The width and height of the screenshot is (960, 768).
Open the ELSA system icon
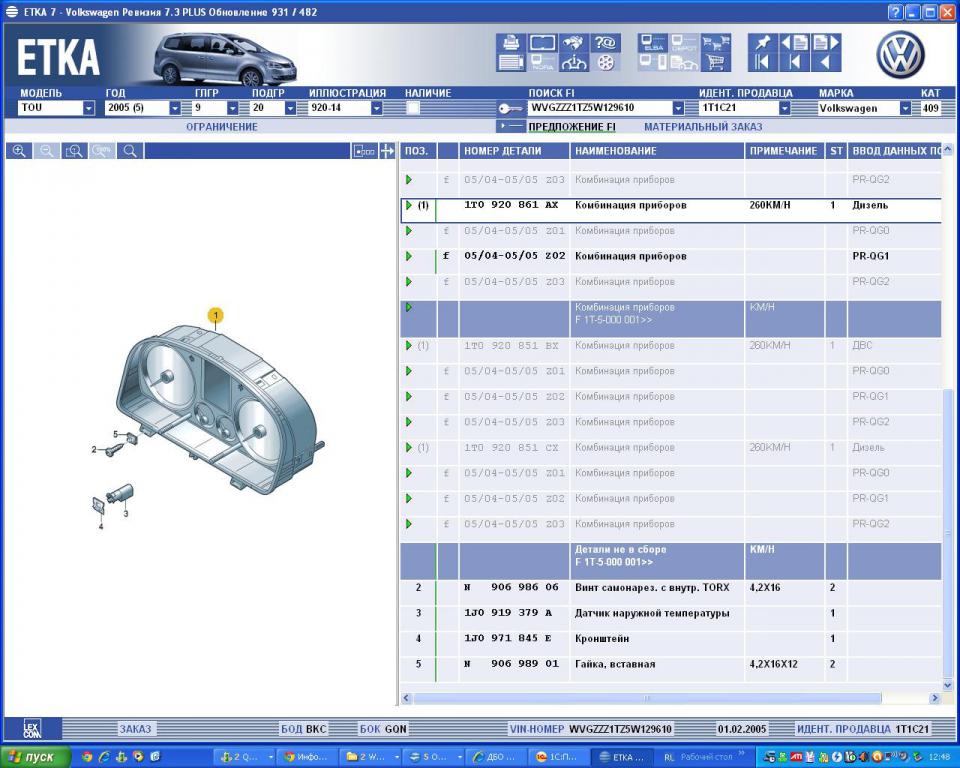[x=653, y=43]
